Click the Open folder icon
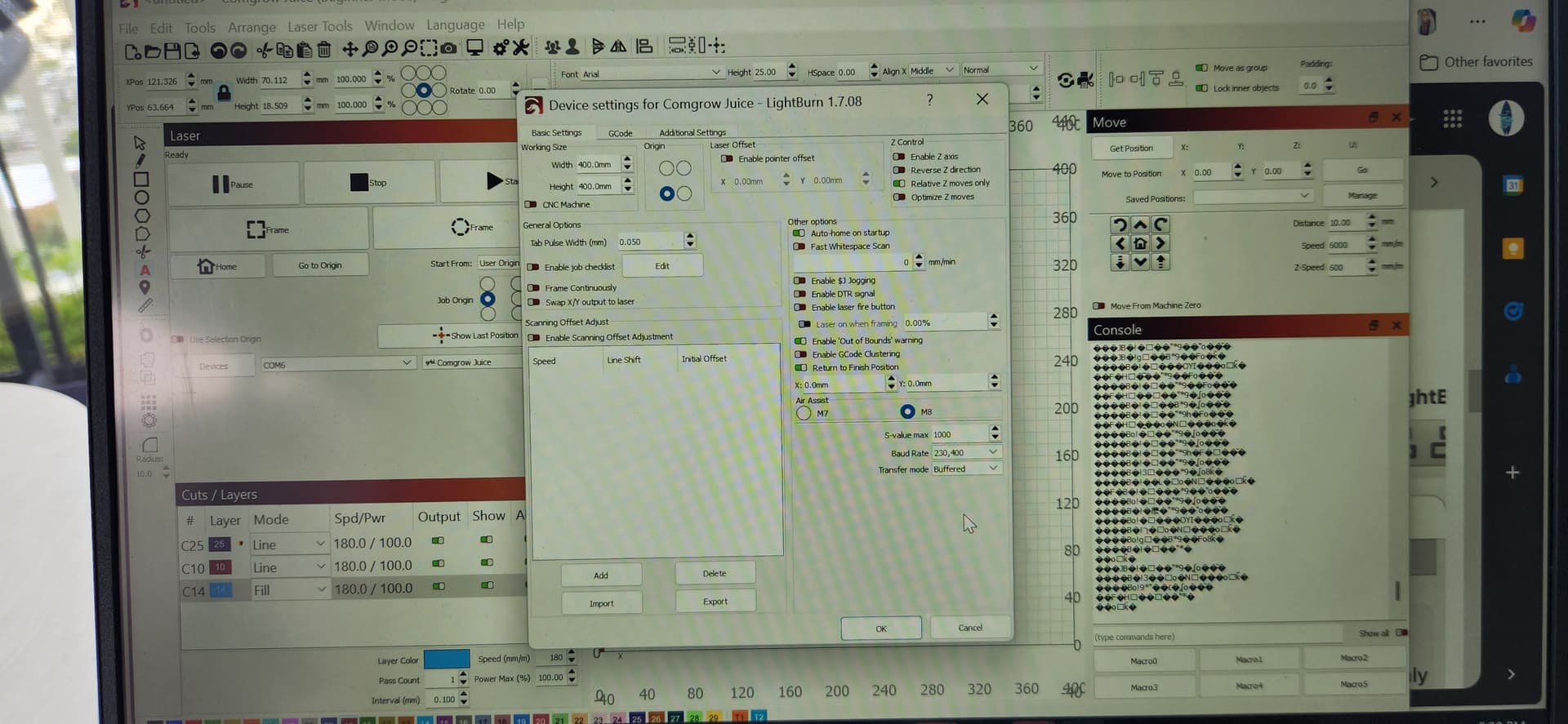Viewport: 1568px width, 724px height. pos(153,51)
